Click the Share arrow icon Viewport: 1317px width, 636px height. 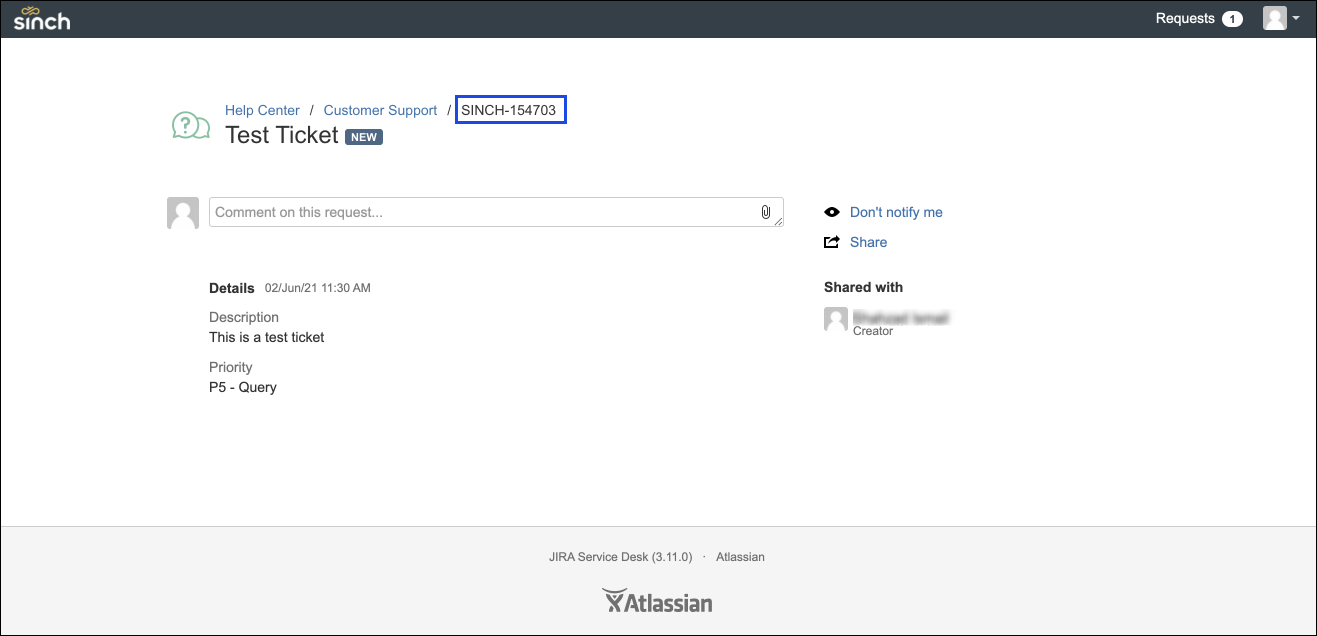tap(831, 241)
